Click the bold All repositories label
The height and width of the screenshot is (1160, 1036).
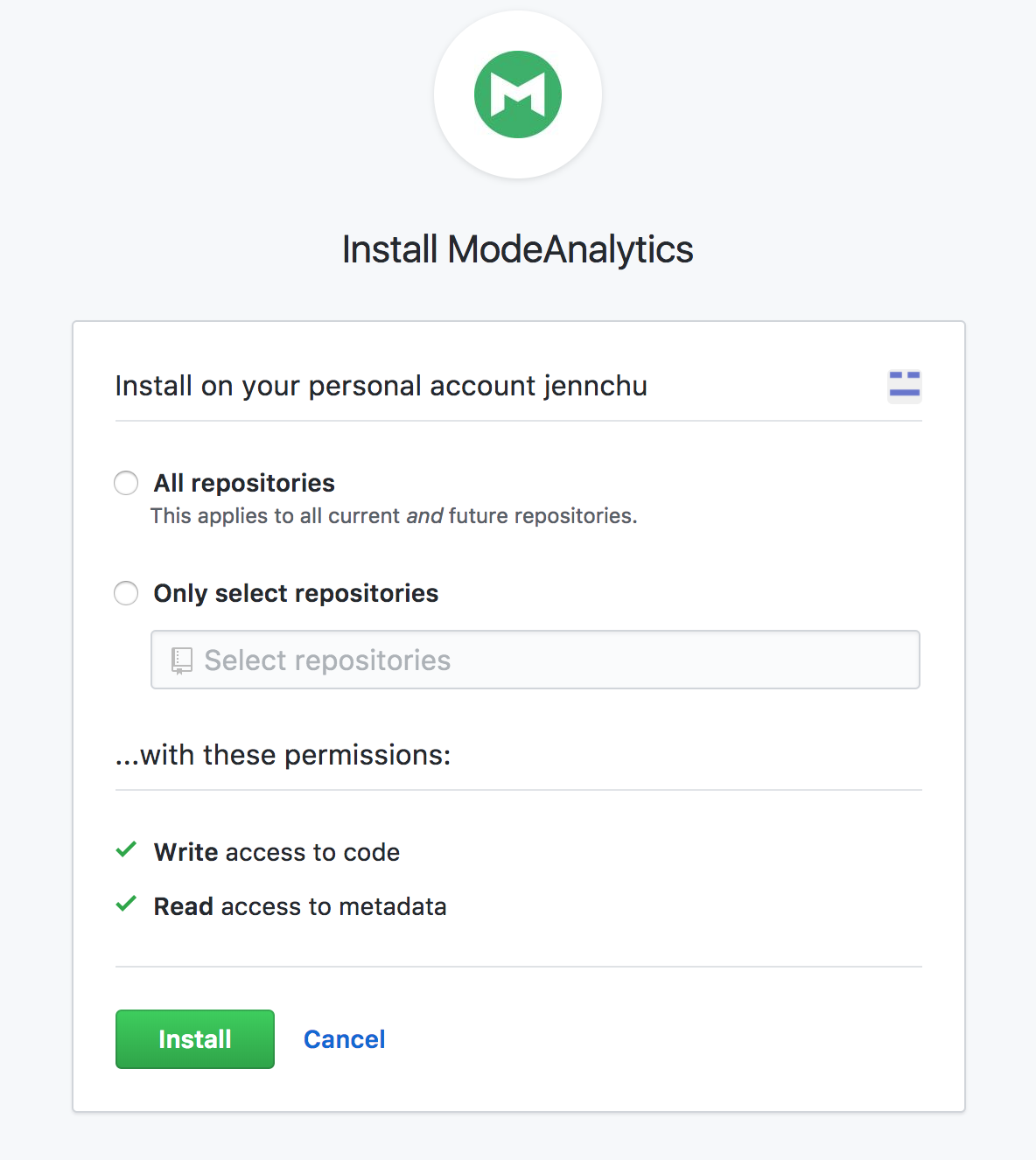click(x=244, y=483)
